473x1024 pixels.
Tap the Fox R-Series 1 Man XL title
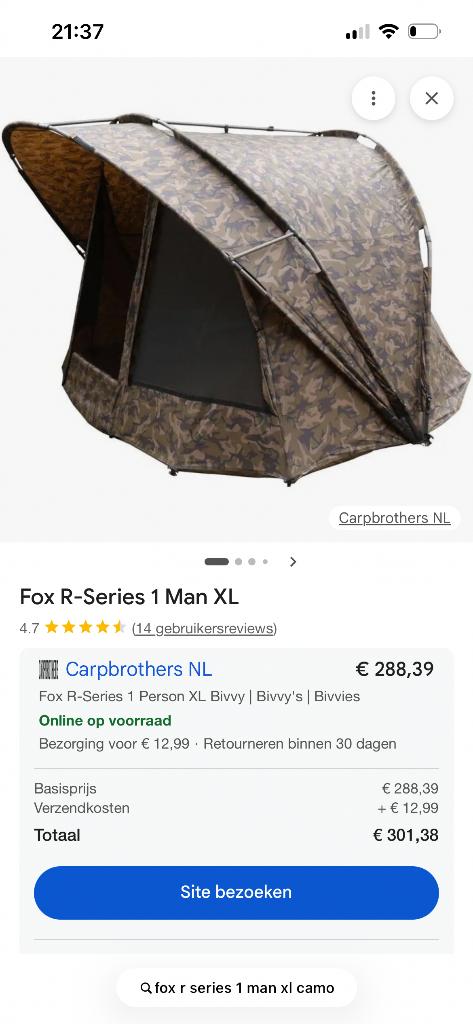(x=129, y=597)
